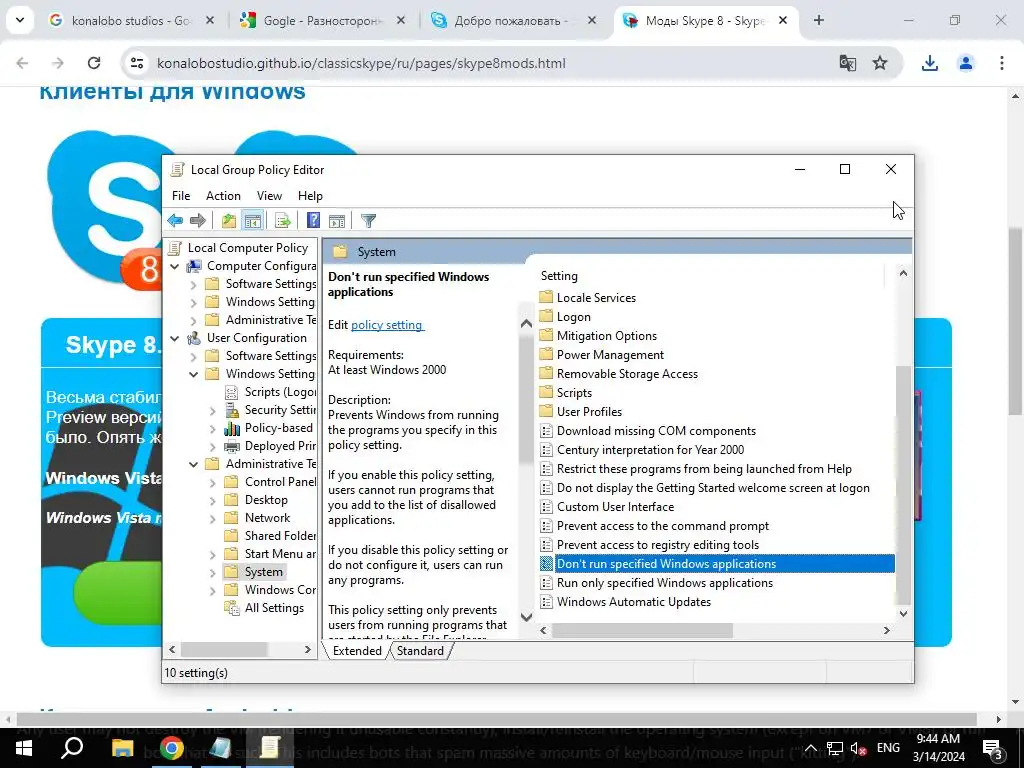The width and height of the screenshot is (1024, 768).
Task: Close the Моды Skype 8 tab
Action: [x=782, y=20]
